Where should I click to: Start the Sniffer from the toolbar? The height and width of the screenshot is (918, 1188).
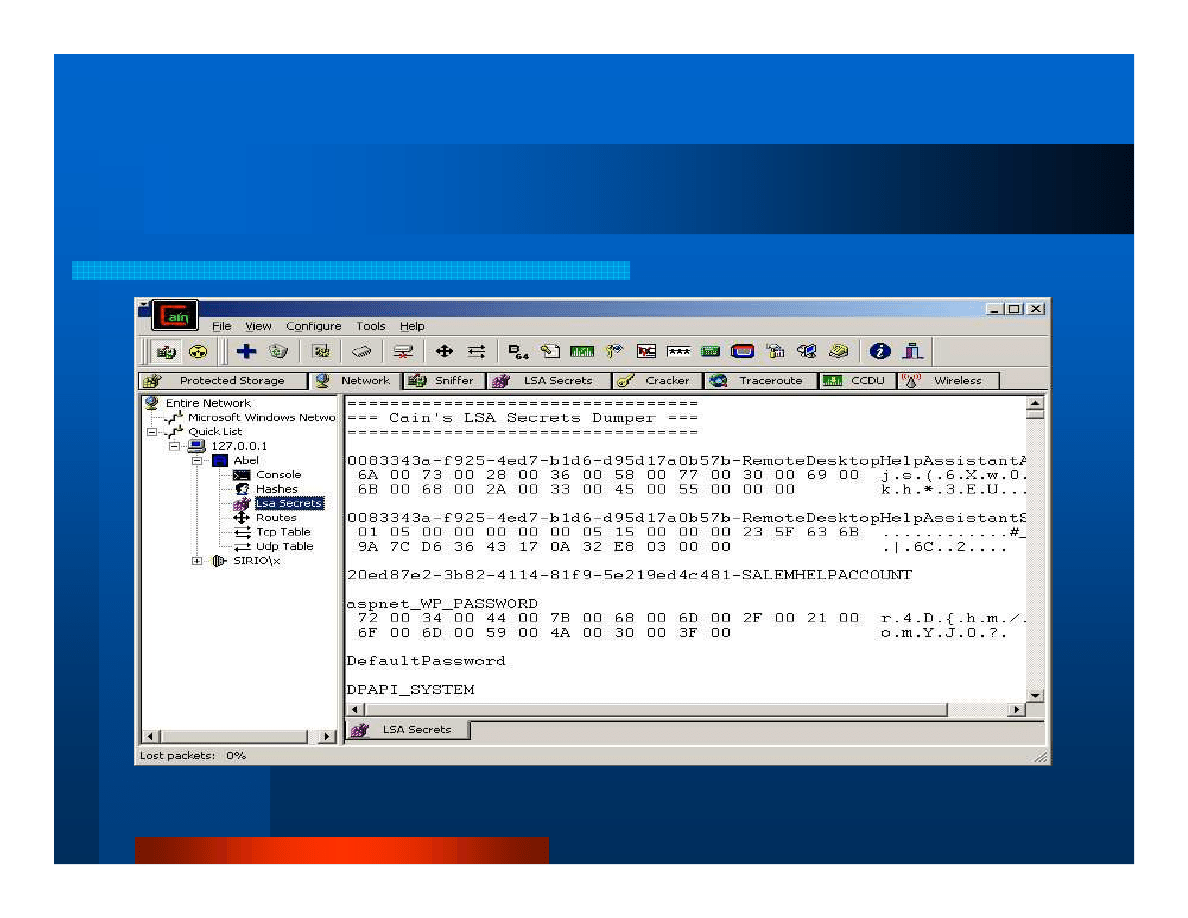[x=166, y=351]
